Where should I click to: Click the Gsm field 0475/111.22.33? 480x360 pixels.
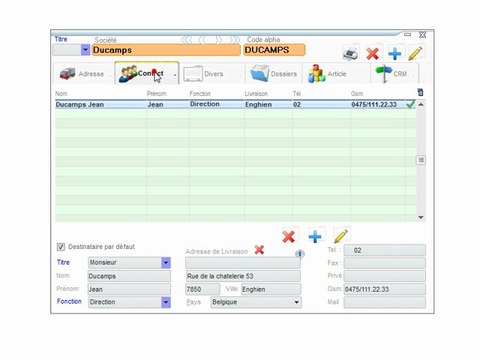pos(385,289)
